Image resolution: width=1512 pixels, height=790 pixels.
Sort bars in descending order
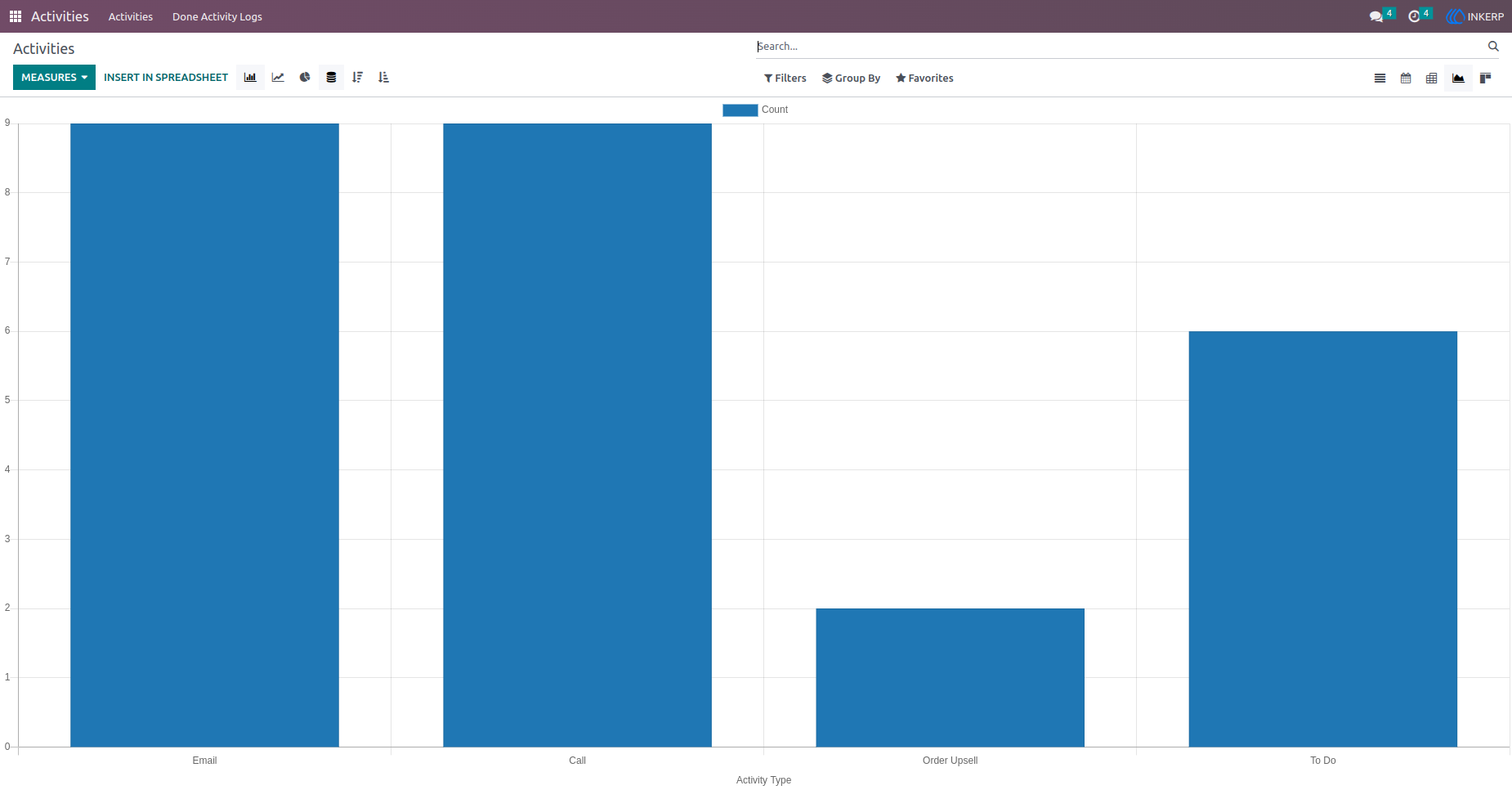(357, 78)
